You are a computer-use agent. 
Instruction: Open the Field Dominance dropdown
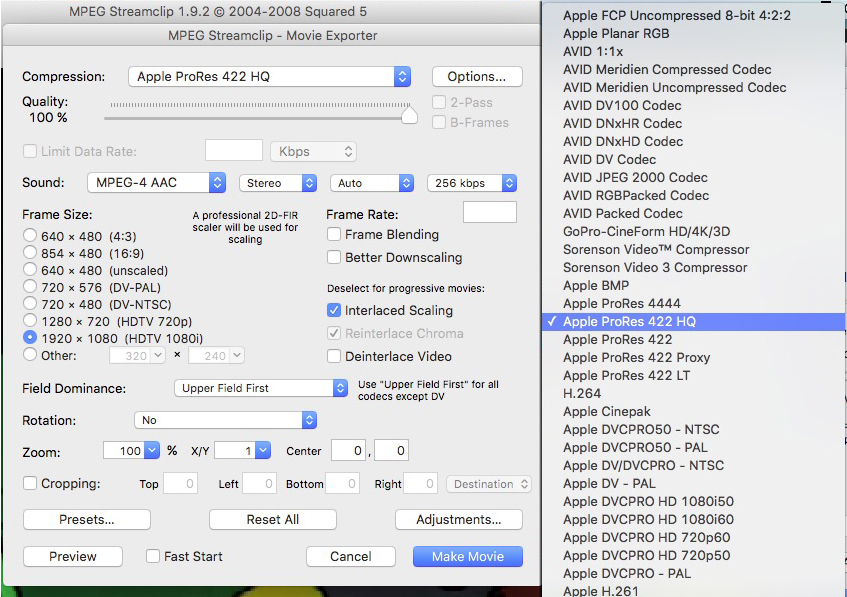(261, 388)
